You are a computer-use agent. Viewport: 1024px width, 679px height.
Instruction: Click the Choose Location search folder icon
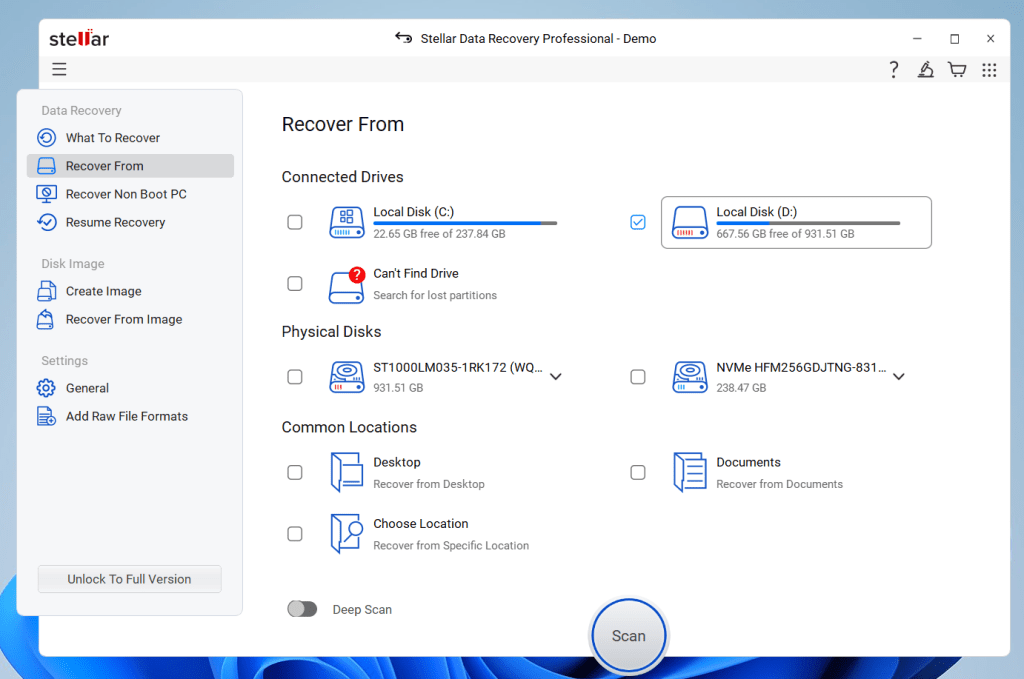click(x=347, y=533)
